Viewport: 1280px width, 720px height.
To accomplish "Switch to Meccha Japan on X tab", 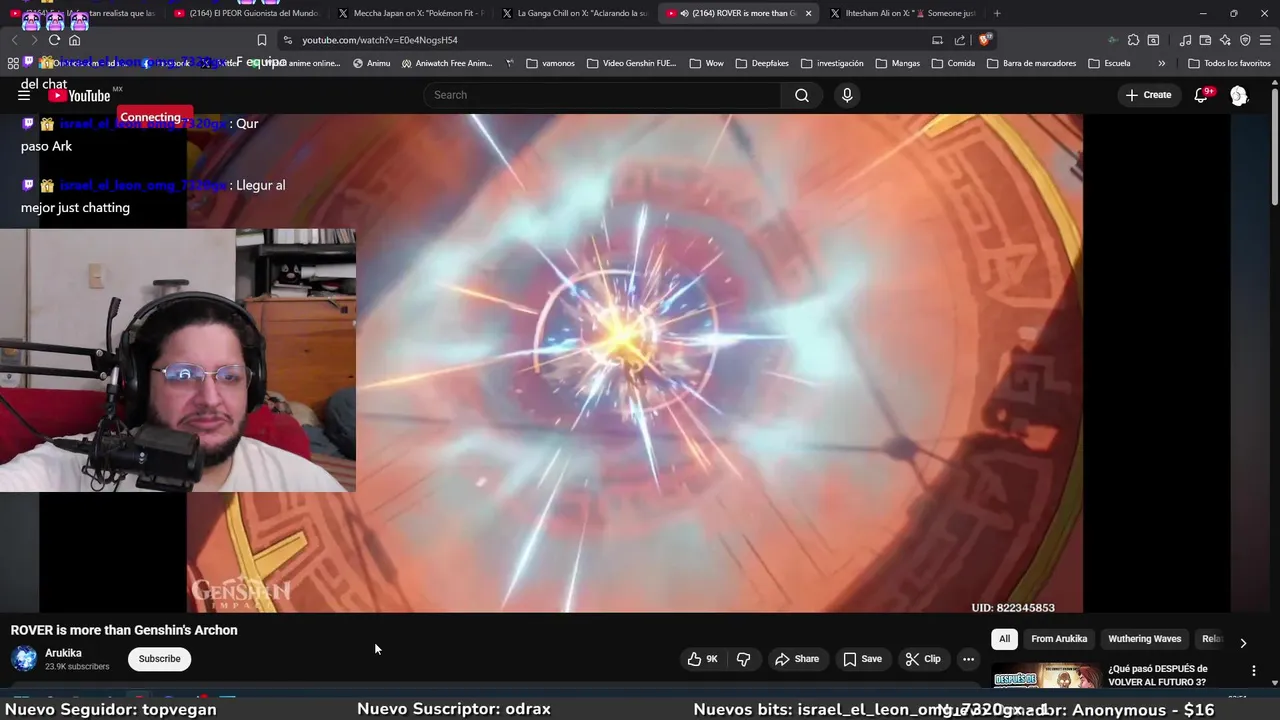I will 410,13.
